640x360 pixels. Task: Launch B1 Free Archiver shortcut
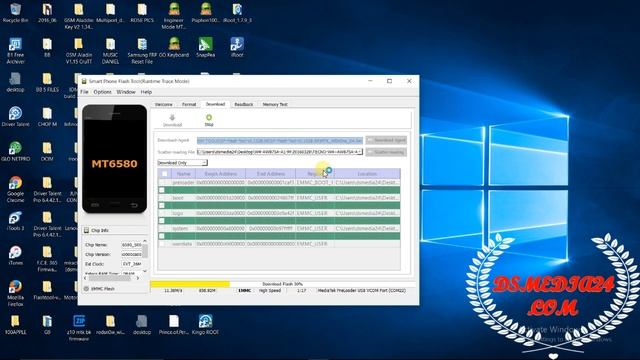point(16,50)
